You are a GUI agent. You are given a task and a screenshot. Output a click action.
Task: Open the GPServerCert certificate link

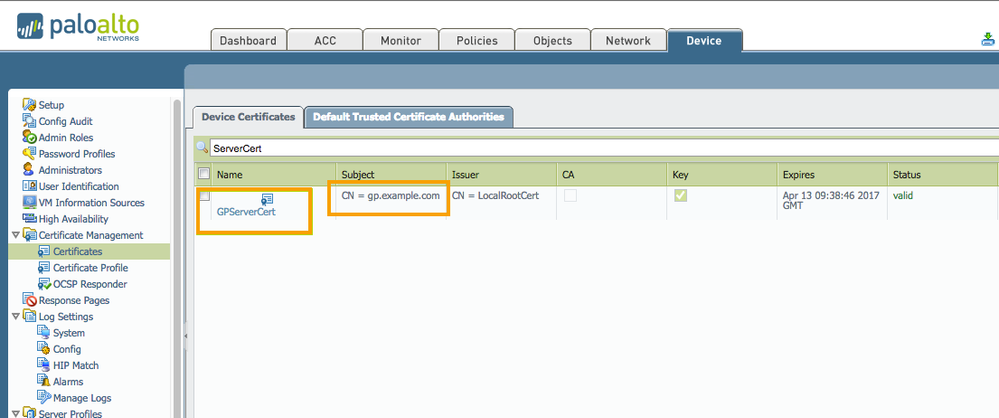[x=246, y=212]
